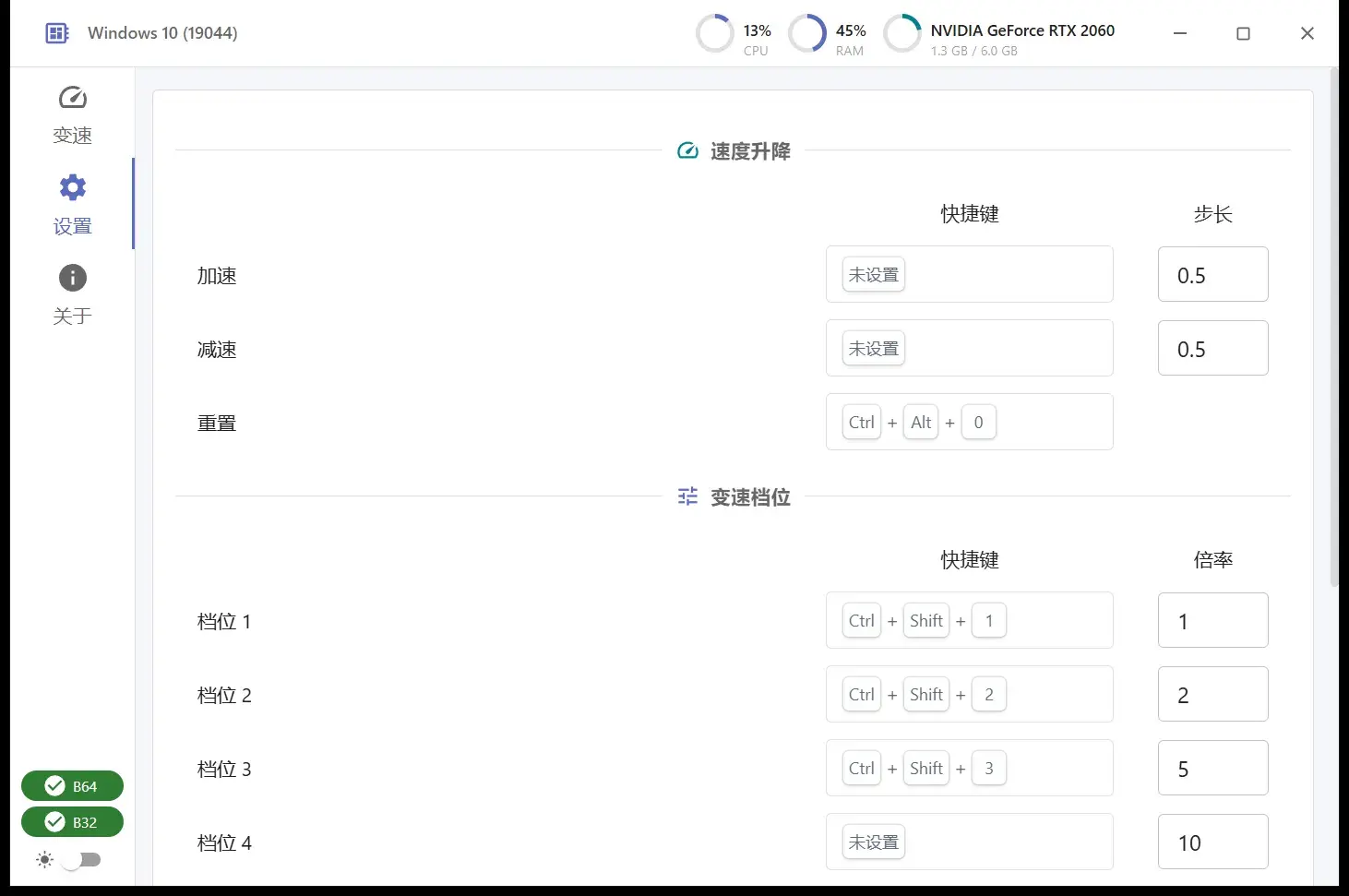Image resolution: width=1349 pixels, height=896 pixels.
Task: Edit 档位 1 multiplier value
Action: point(1212,620)
